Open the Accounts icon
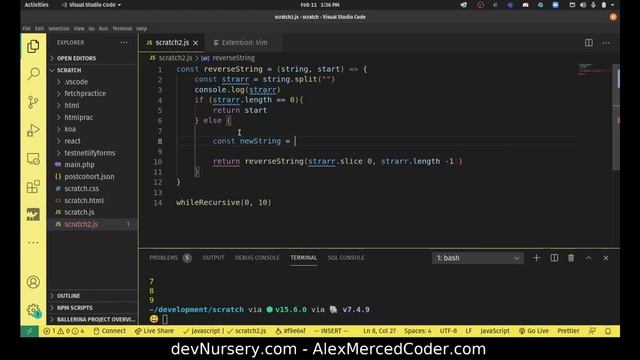The width and height of the screenshot is (640, 360). click(33, 282)
